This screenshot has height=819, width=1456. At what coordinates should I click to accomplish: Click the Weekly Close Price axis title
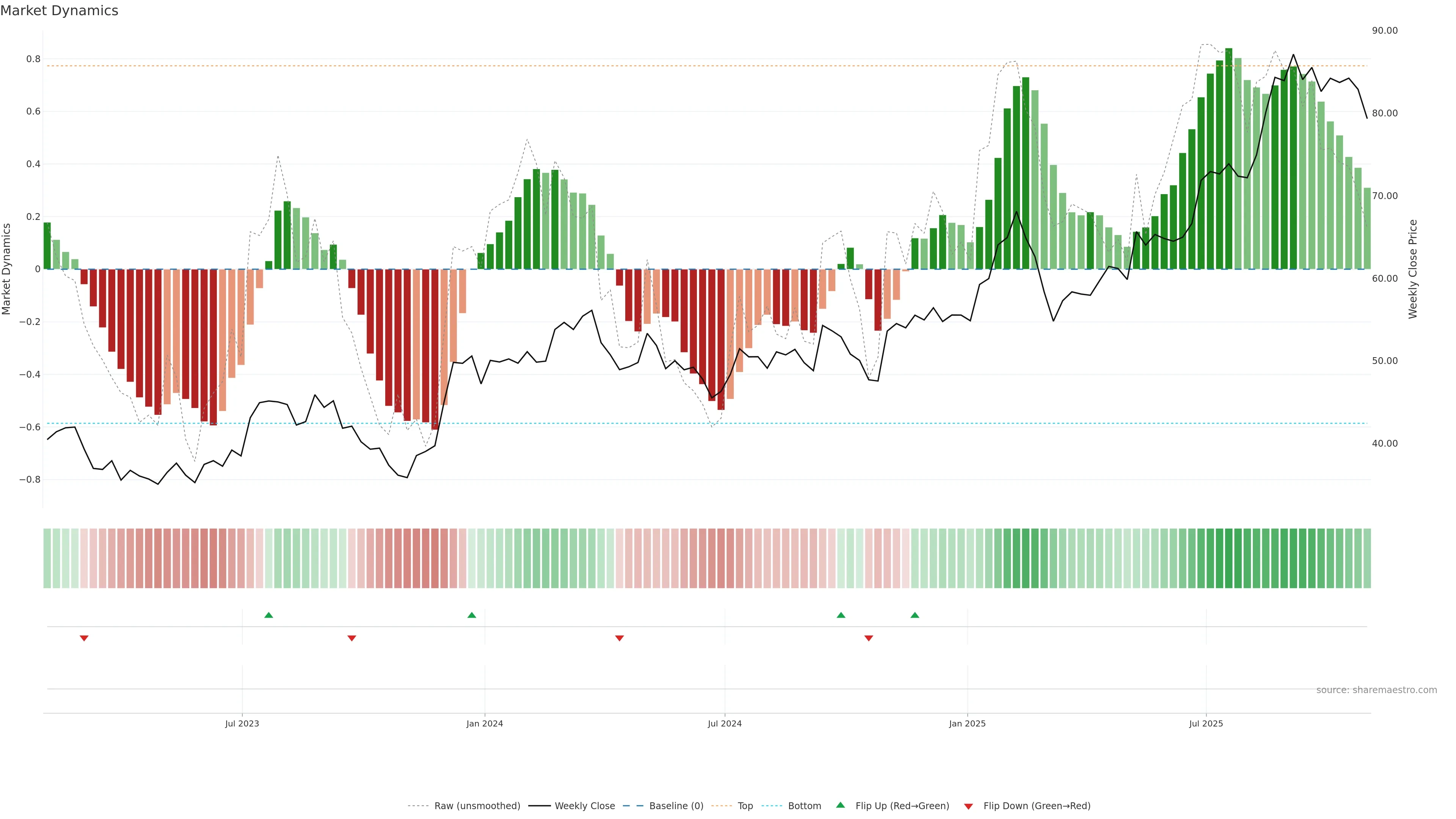pyautogui.click(x=1413, y=269)
